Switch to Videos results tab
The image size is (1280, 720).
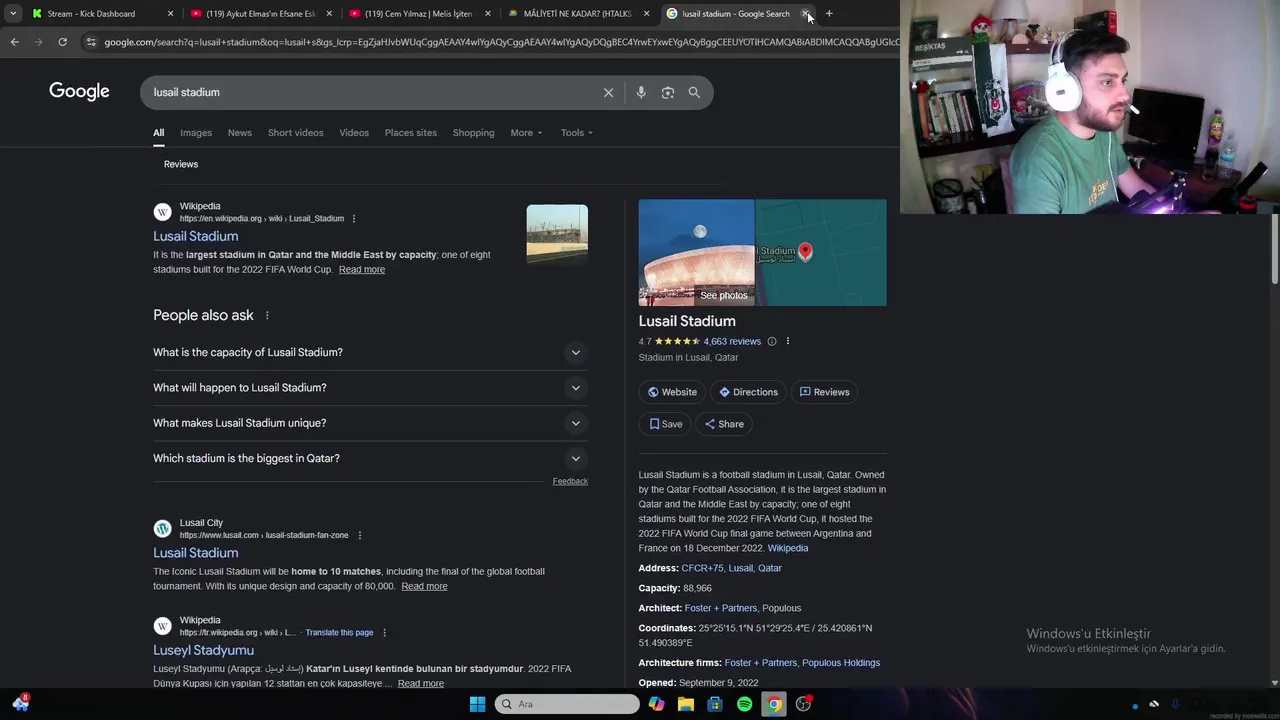pyautogui.click(x=354, y=133)
